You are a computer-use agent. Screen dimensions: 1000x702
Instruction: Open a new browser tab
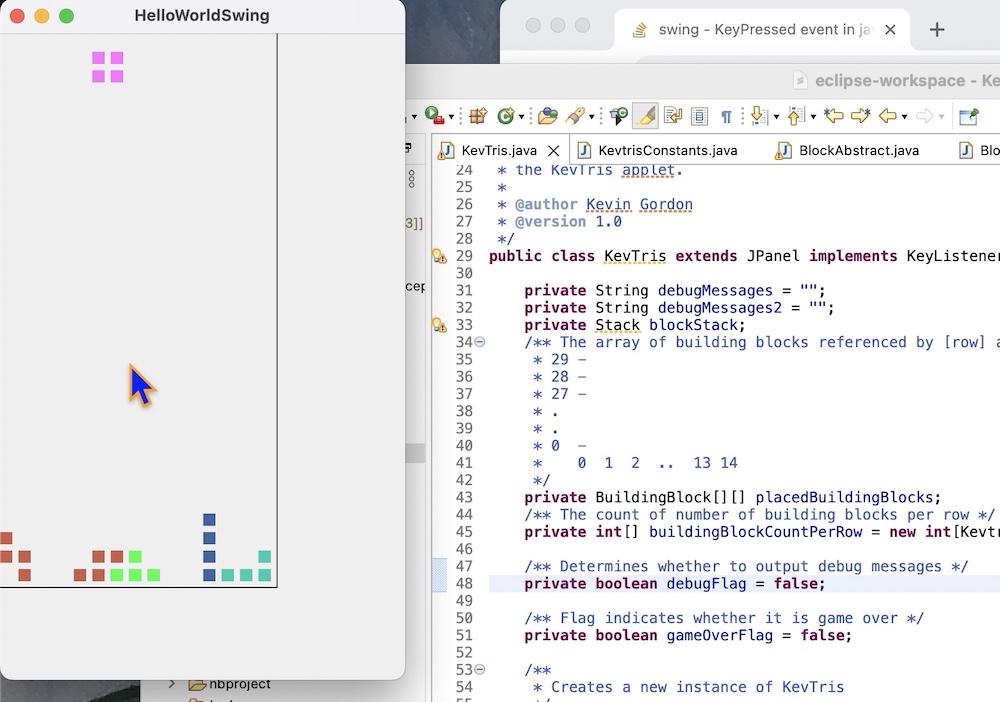(x=937, y=30)
